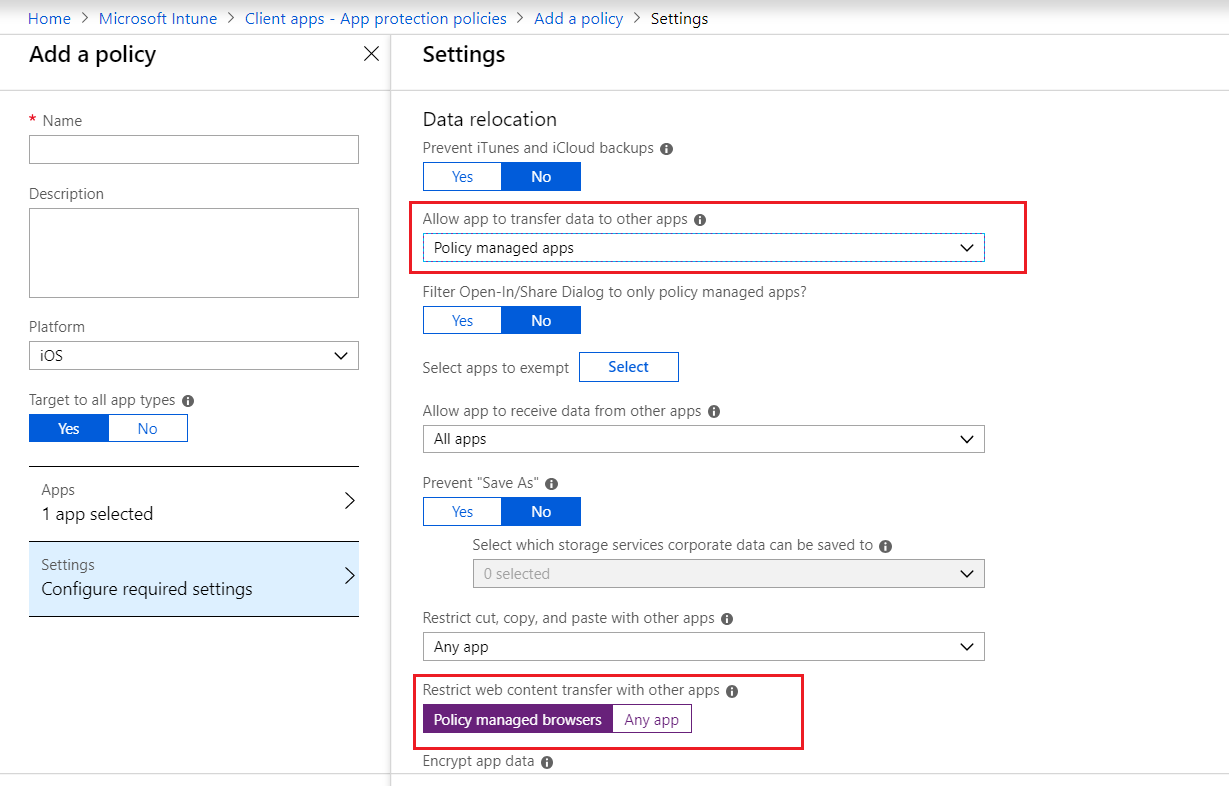
Task: Set Target to all app types to No
Action: point(147,429)
